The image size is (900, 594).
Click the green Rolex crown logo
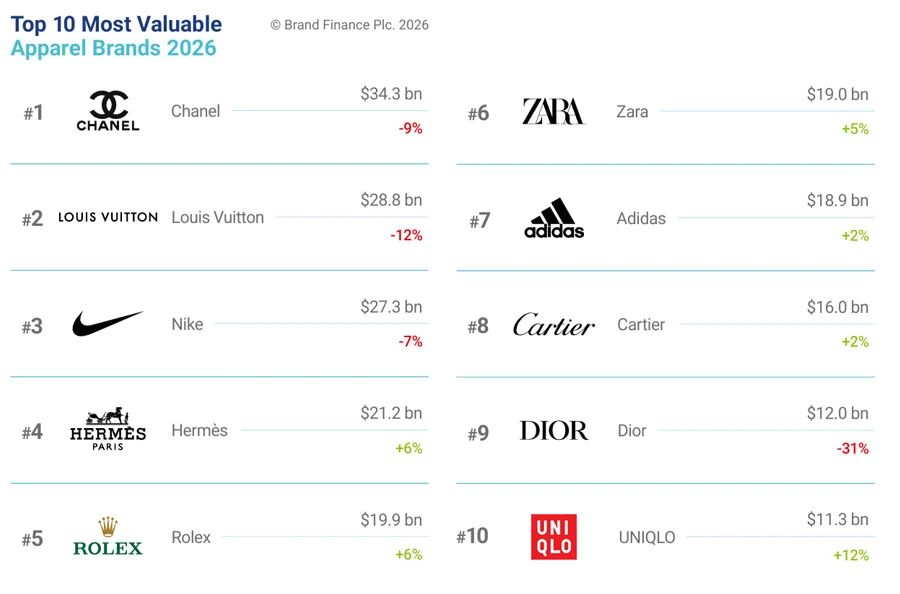pos(108,536)
